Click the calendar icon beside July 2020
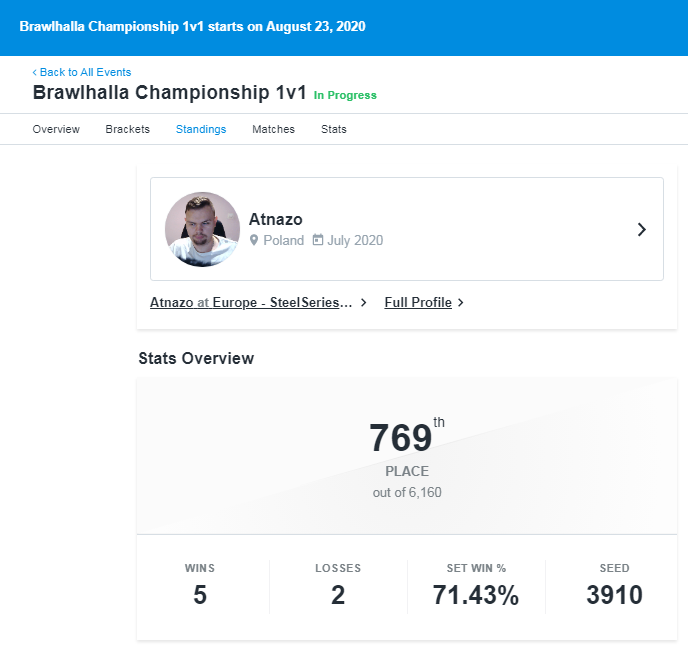 coord(318,240)
